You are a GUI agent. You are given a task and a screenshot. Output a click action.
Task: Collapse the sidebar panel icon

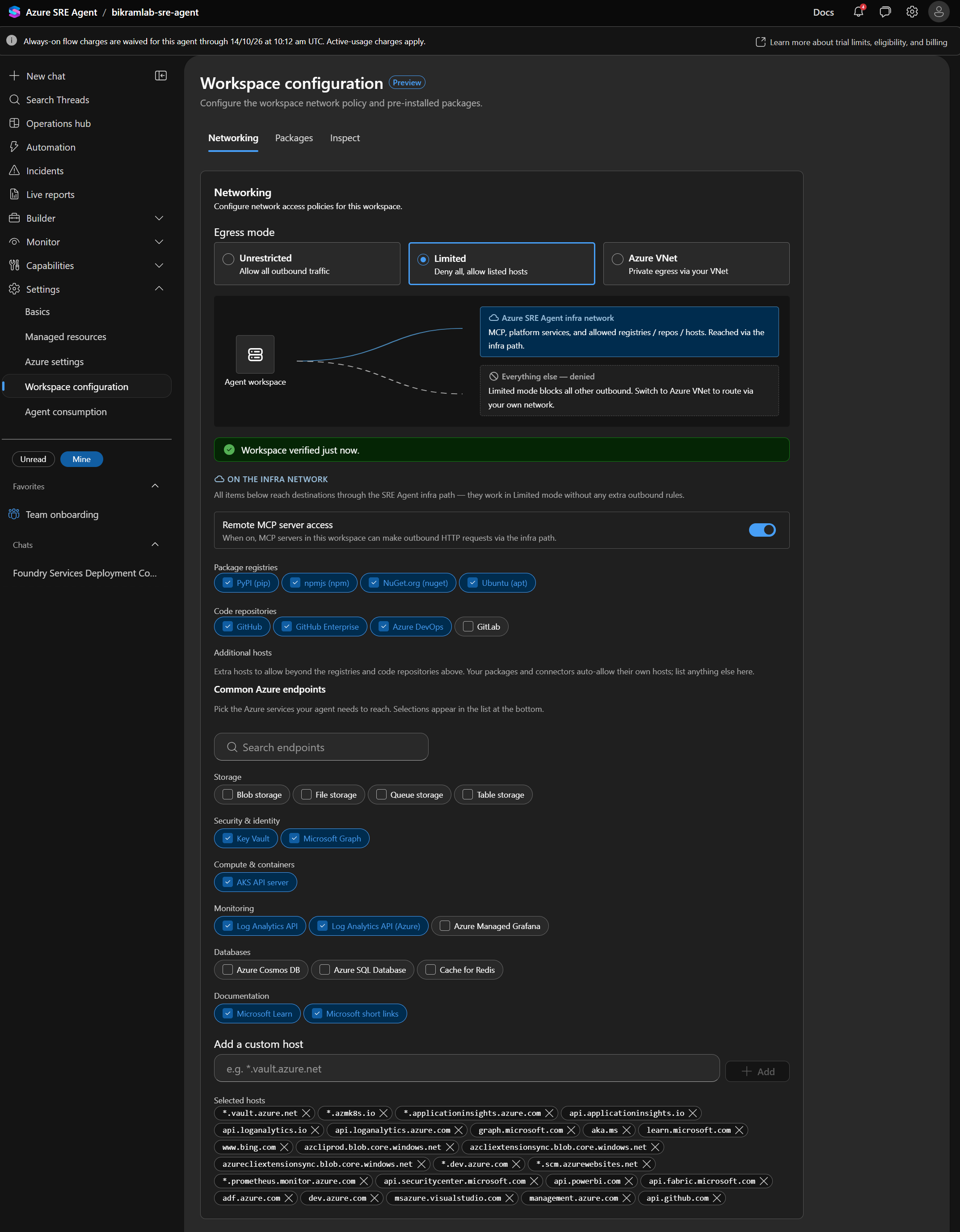click(x=161, y=76)
